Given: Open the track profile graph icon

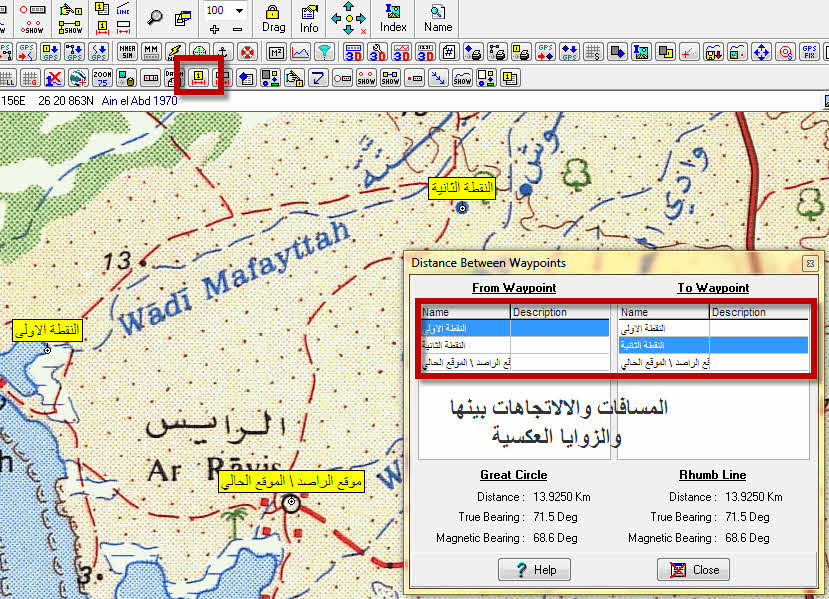Looking at the screenshot, I should point(300,52).
